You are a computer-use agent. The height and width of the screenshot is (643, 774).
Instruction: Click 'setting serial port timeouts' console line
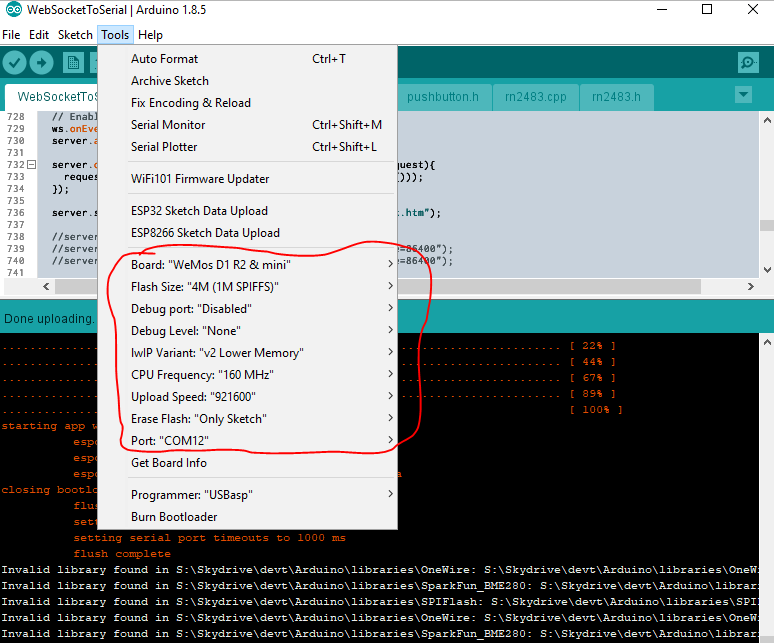click(x=209, y=538)
